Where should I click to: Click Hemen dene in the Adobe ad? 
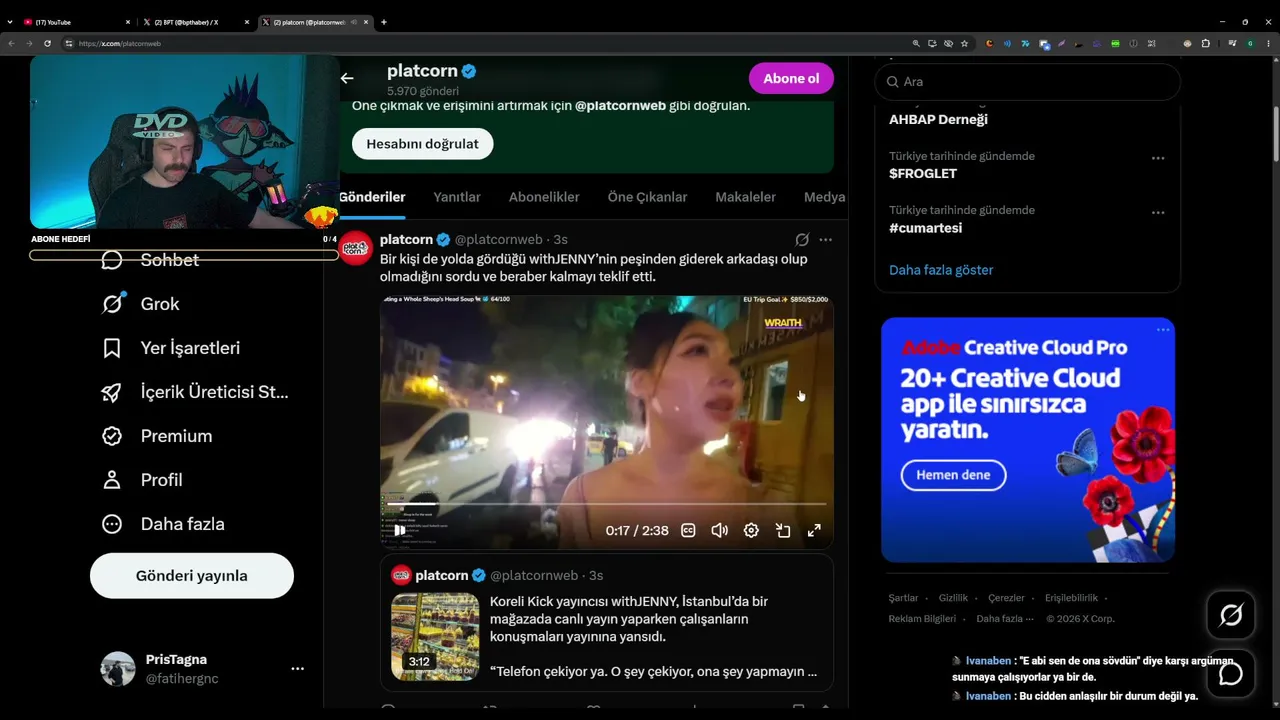(x=953, y=475)
